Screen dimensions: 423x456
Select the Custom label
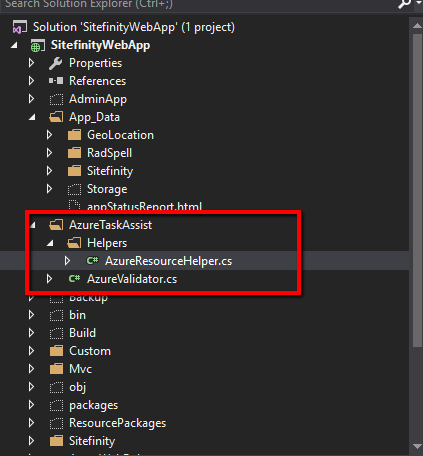pyautogui.click(x=90, y=351)
